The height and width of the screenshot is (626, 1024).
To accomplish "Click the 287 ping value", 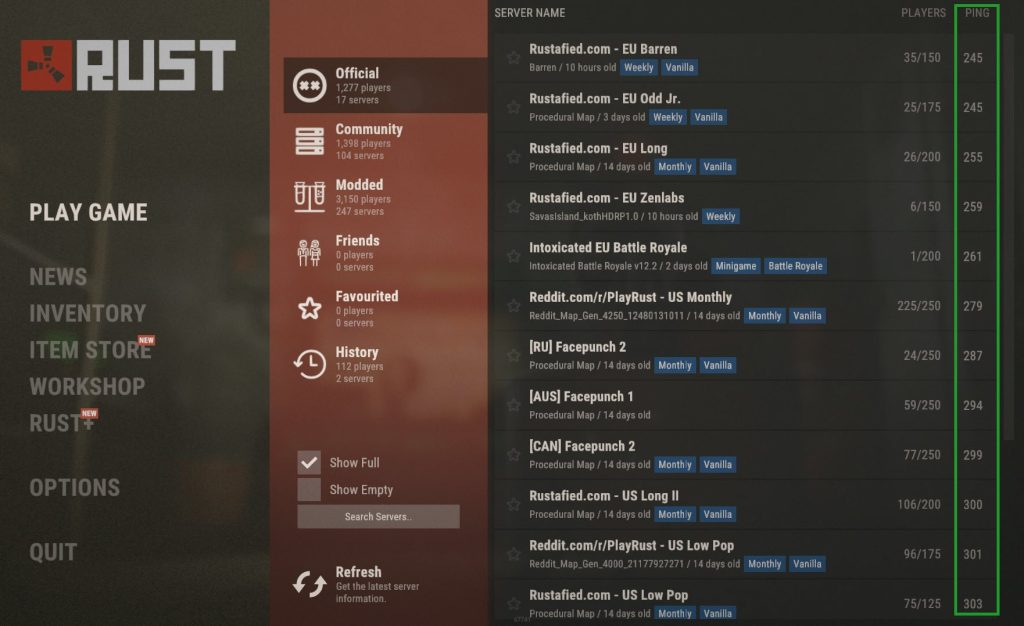I will point(972,355).
